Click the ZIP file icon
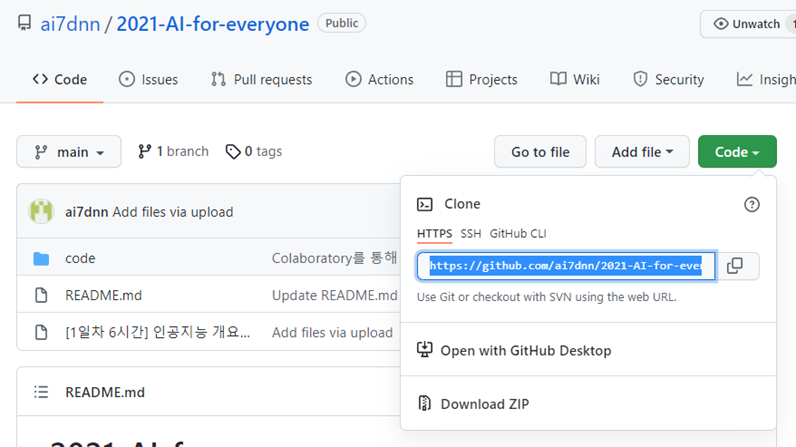This screenshot has height=447, width=796. click(x=424, y=403)
